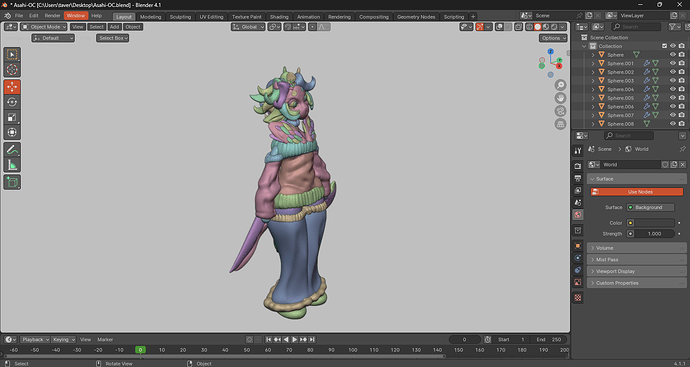The width and height of the screenshot is (690, 367).
Task: Open the Texture properties tab
Action: pos(578,298)
